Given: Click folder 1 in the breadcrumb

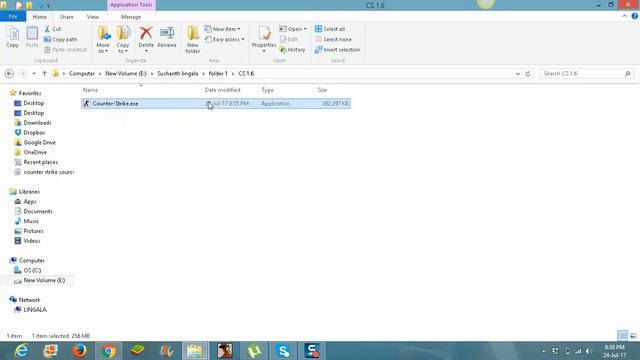Looking at the screenshot, I should [x=218, y=73].
